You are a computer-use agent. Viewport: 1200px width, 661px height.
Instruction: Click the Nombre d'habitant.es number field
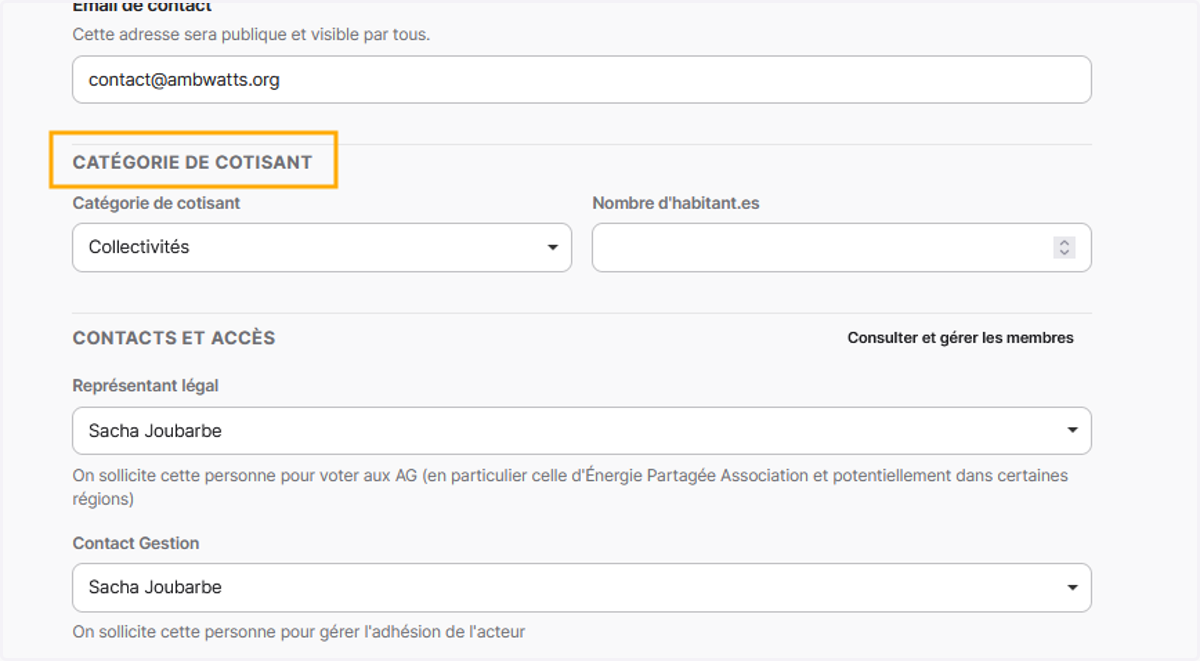point(841,247)
